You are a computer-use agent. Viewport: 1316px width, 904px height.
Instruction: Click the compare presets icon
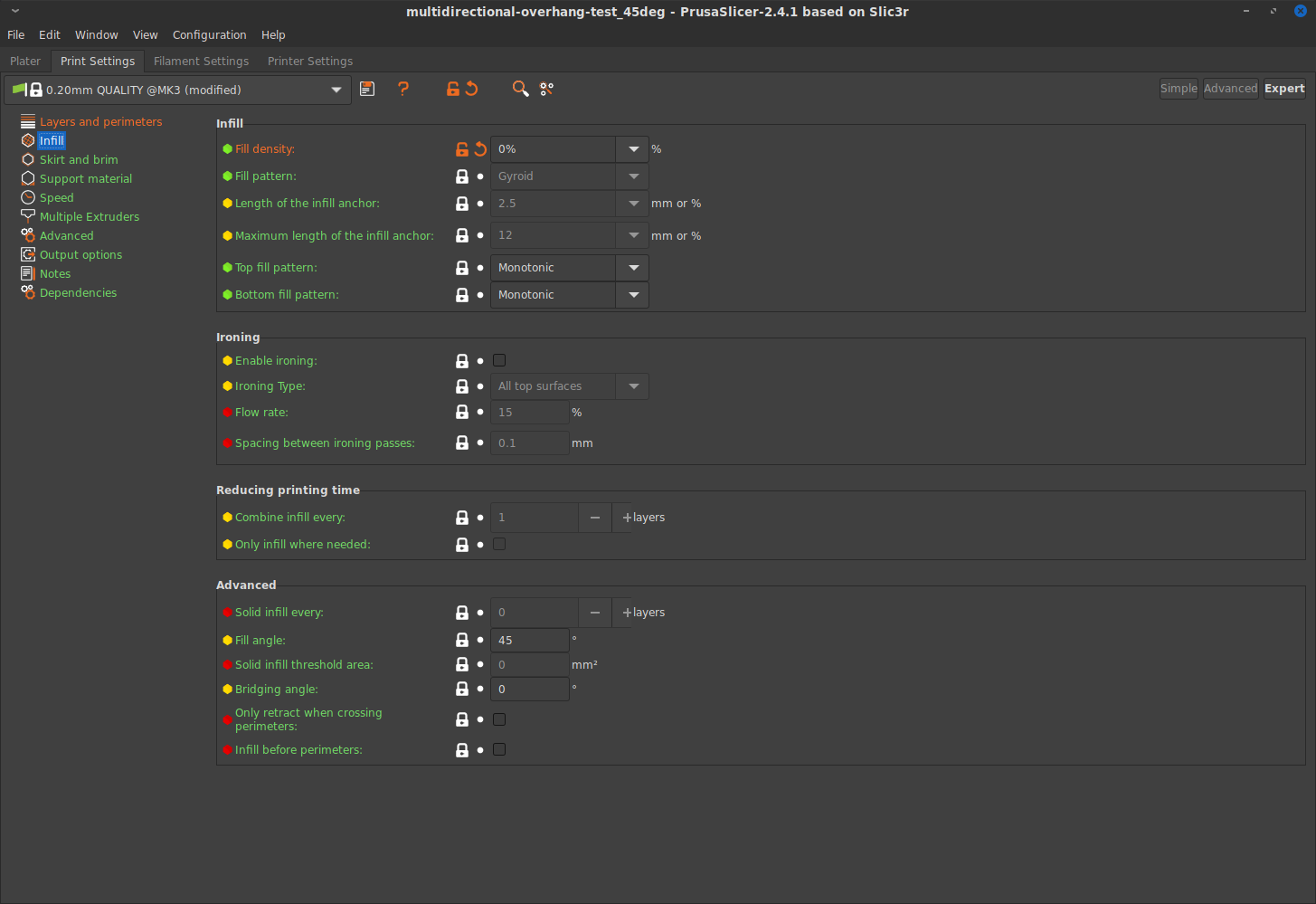click(546, 89)
